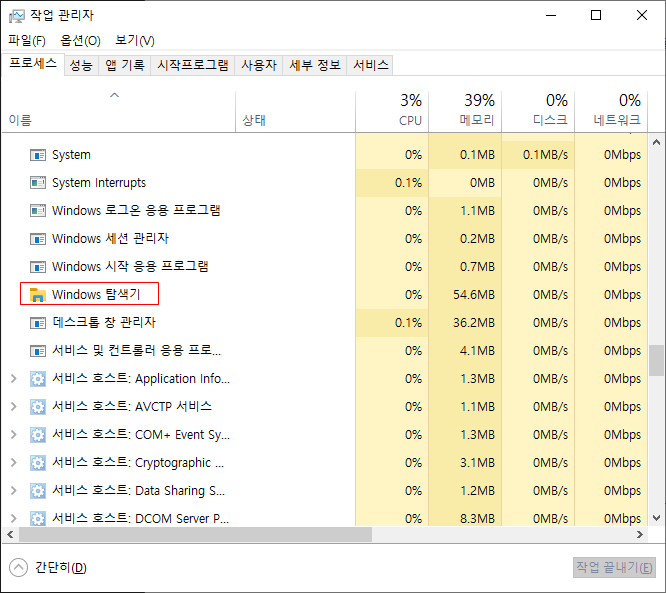Screen dimensions: 666x593
Task: Click the 54.6MB memory value
Action: tap(474, 295)
